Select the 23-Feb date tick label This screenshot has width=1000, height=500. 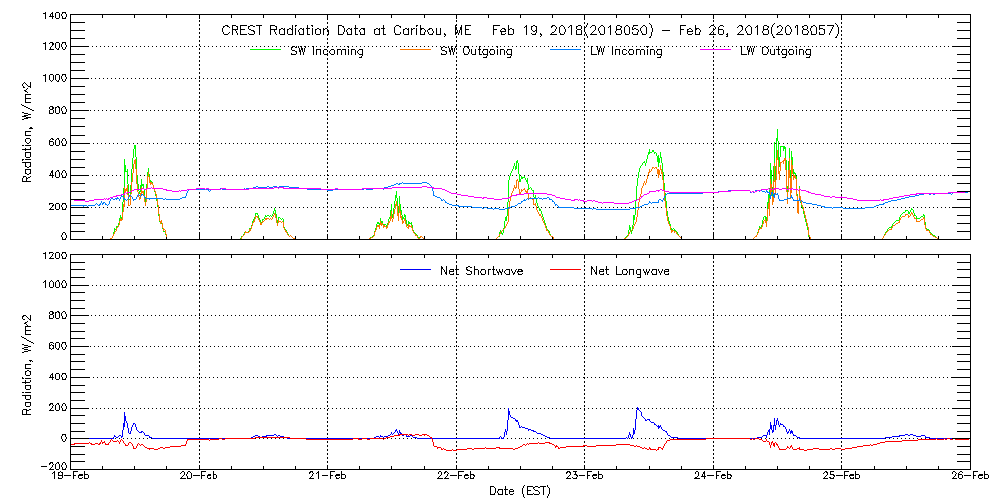585,477
